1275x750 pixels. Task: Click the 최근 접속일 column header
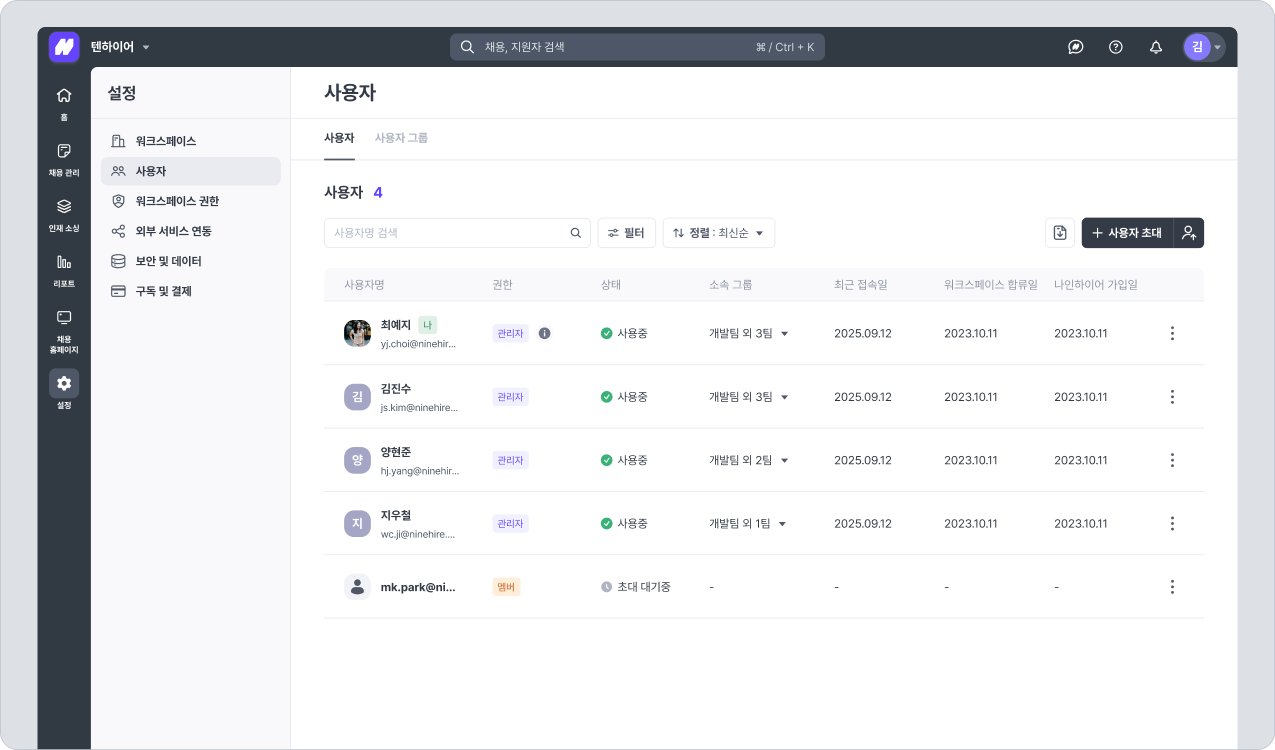click(x=861, y=285)
